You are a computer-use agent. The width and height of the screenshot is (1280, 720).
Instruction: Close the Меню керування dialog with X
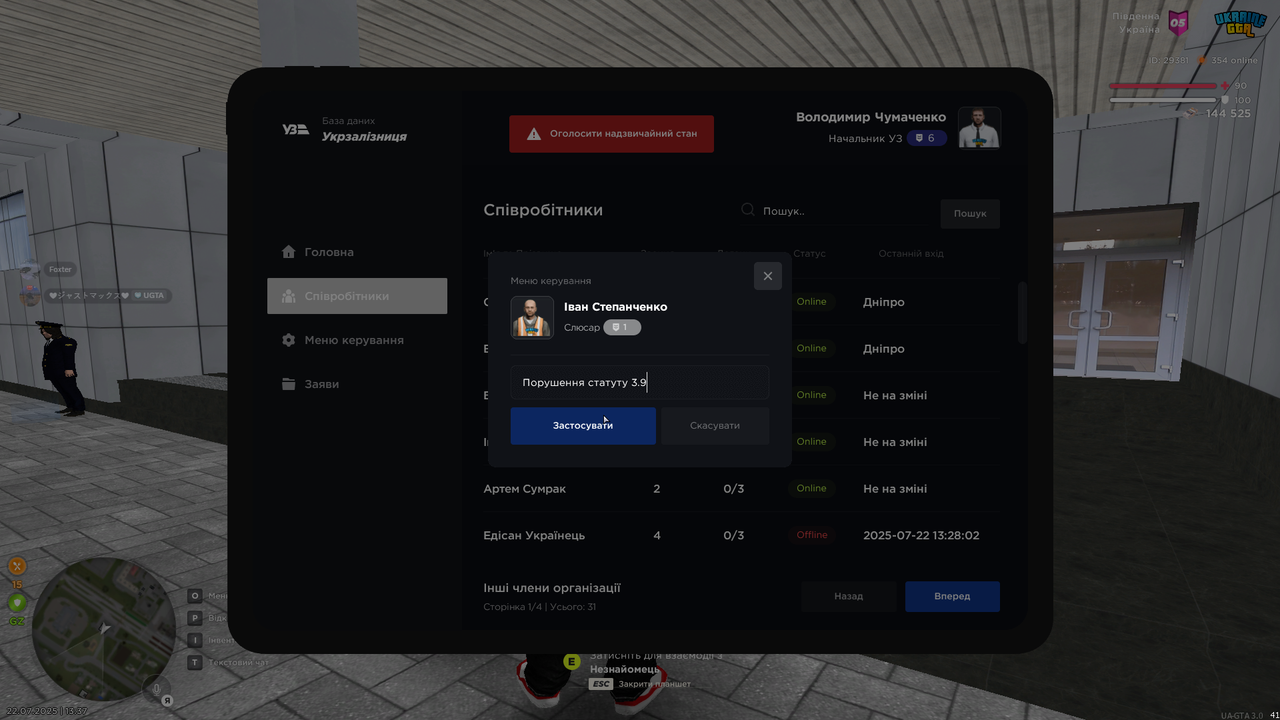[x=768, y=276]
